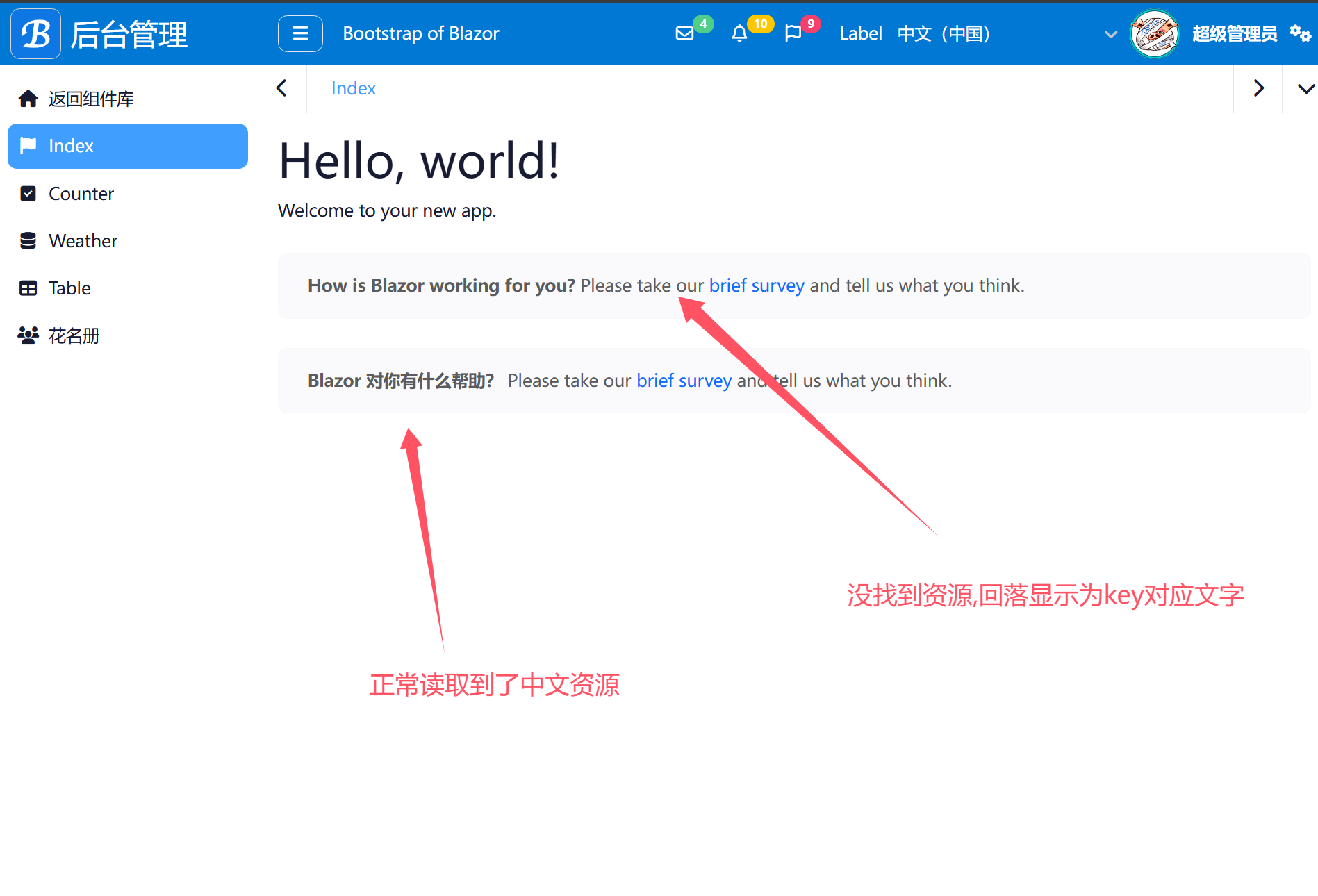The width and height of the screenshot is (1318, 896).
Task: Click the Welcome to your new app text
Action: point(387,210)
